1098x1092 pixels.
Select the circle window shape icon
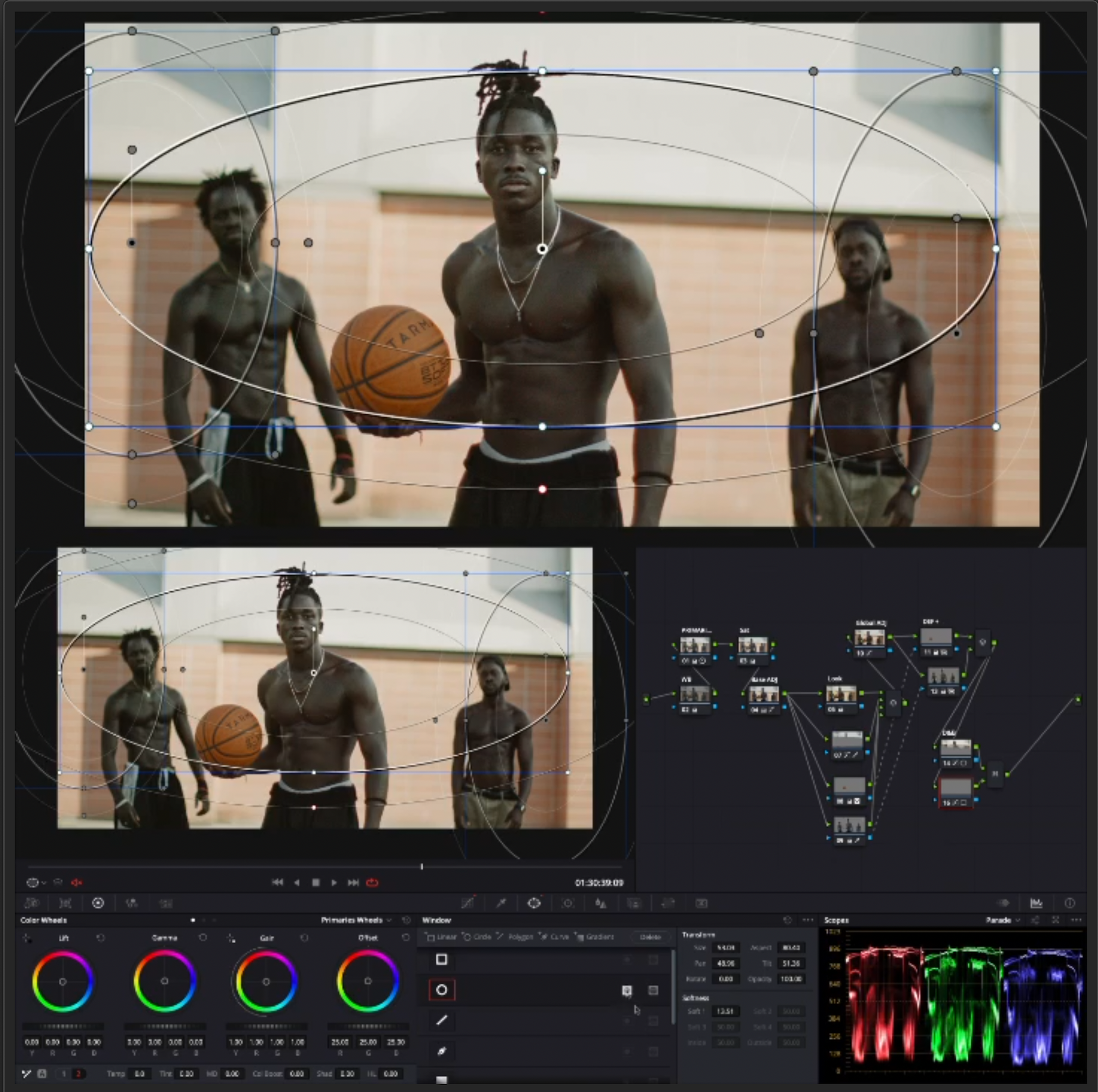point(441,990)
